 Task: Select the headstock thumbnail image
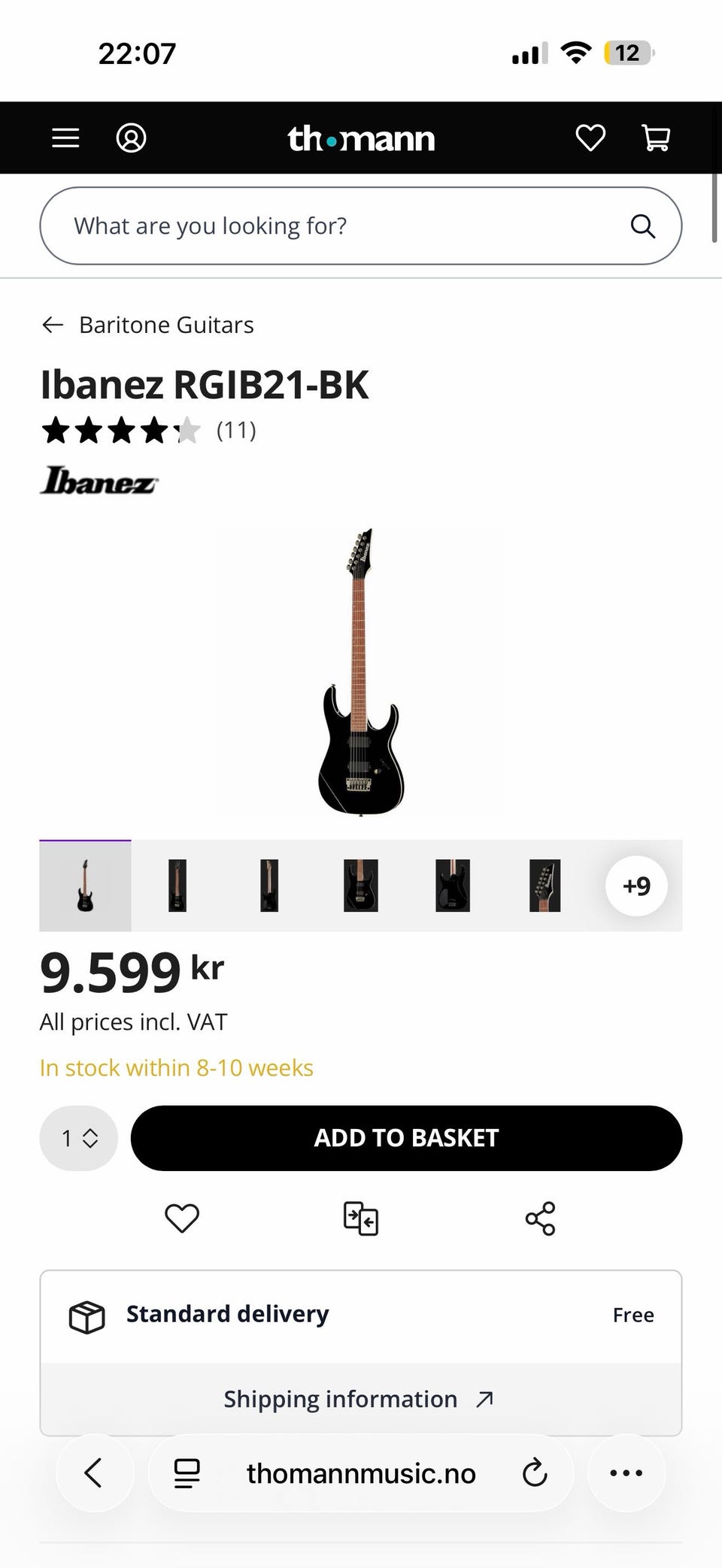pos(545,885)
